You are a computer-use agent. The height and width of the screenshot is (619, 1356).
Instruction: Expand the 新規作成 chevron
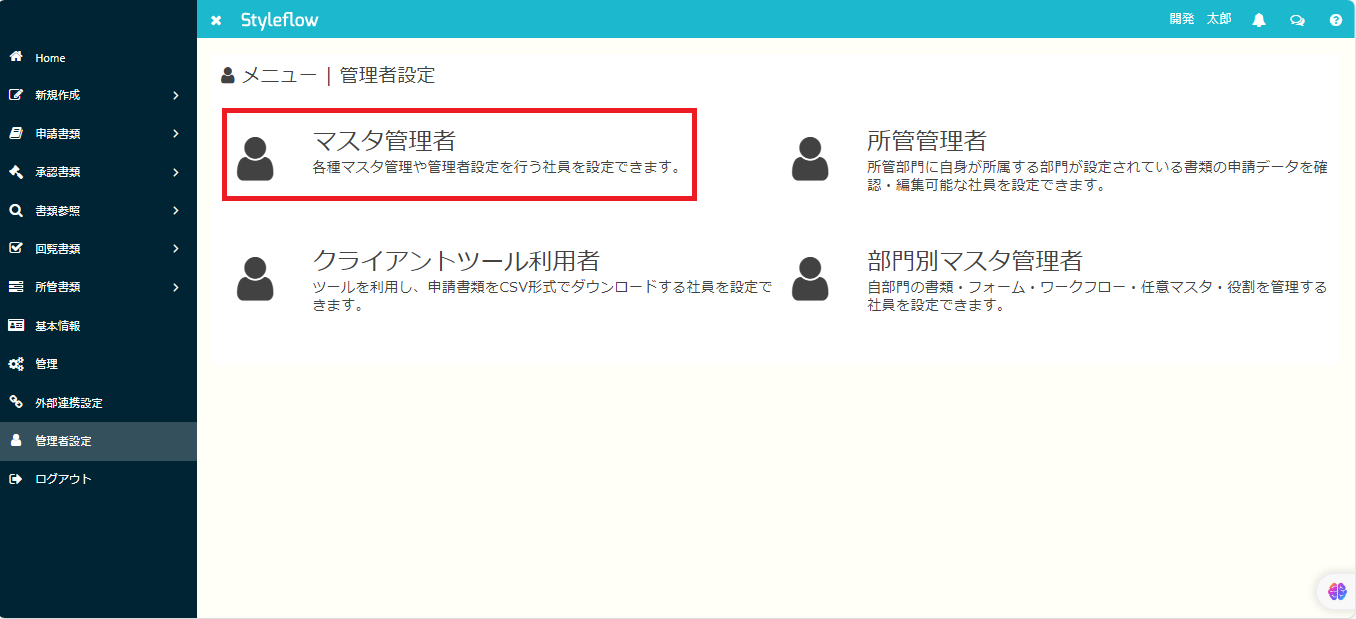coord(175,96)
